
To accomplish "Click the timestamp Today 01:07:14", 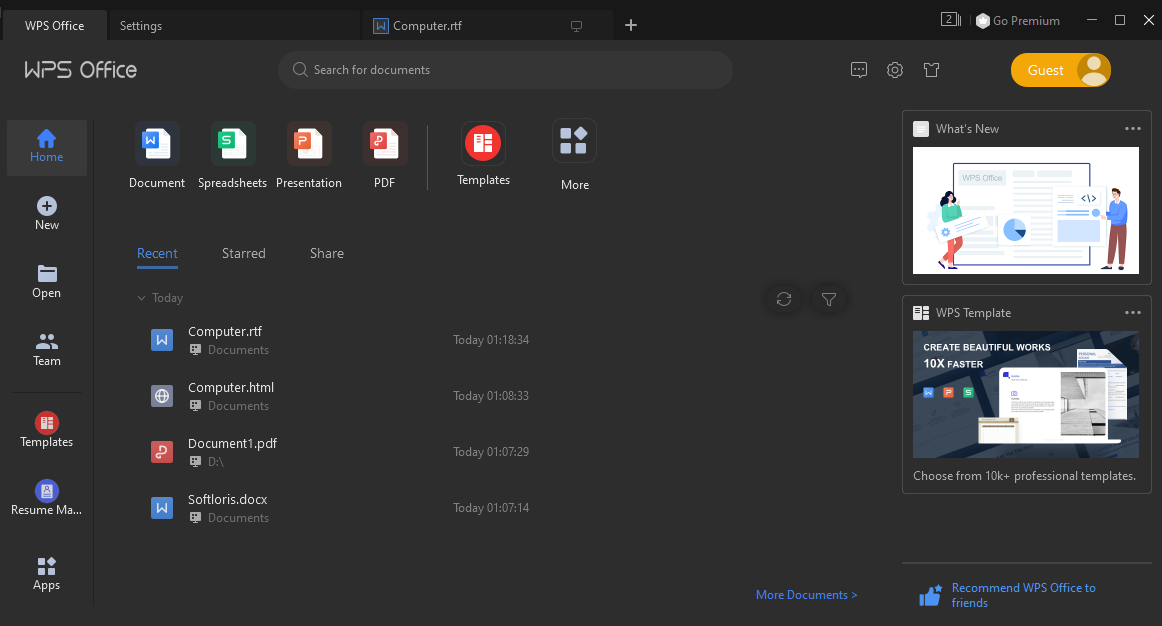I will 491,508.
